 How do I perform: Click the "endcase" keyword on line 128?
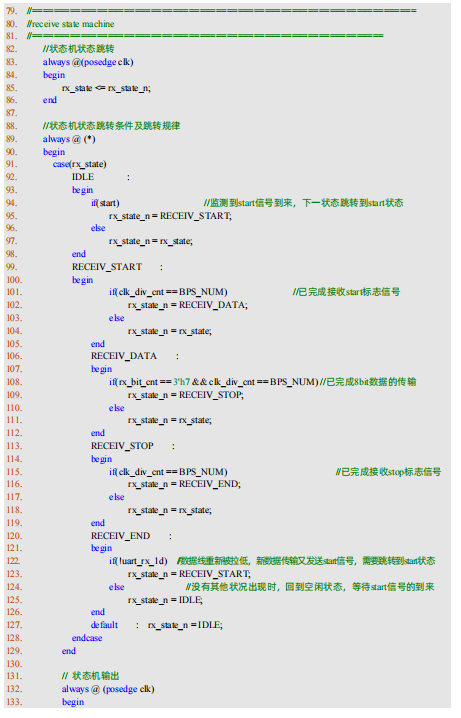[x=87, y=638]
